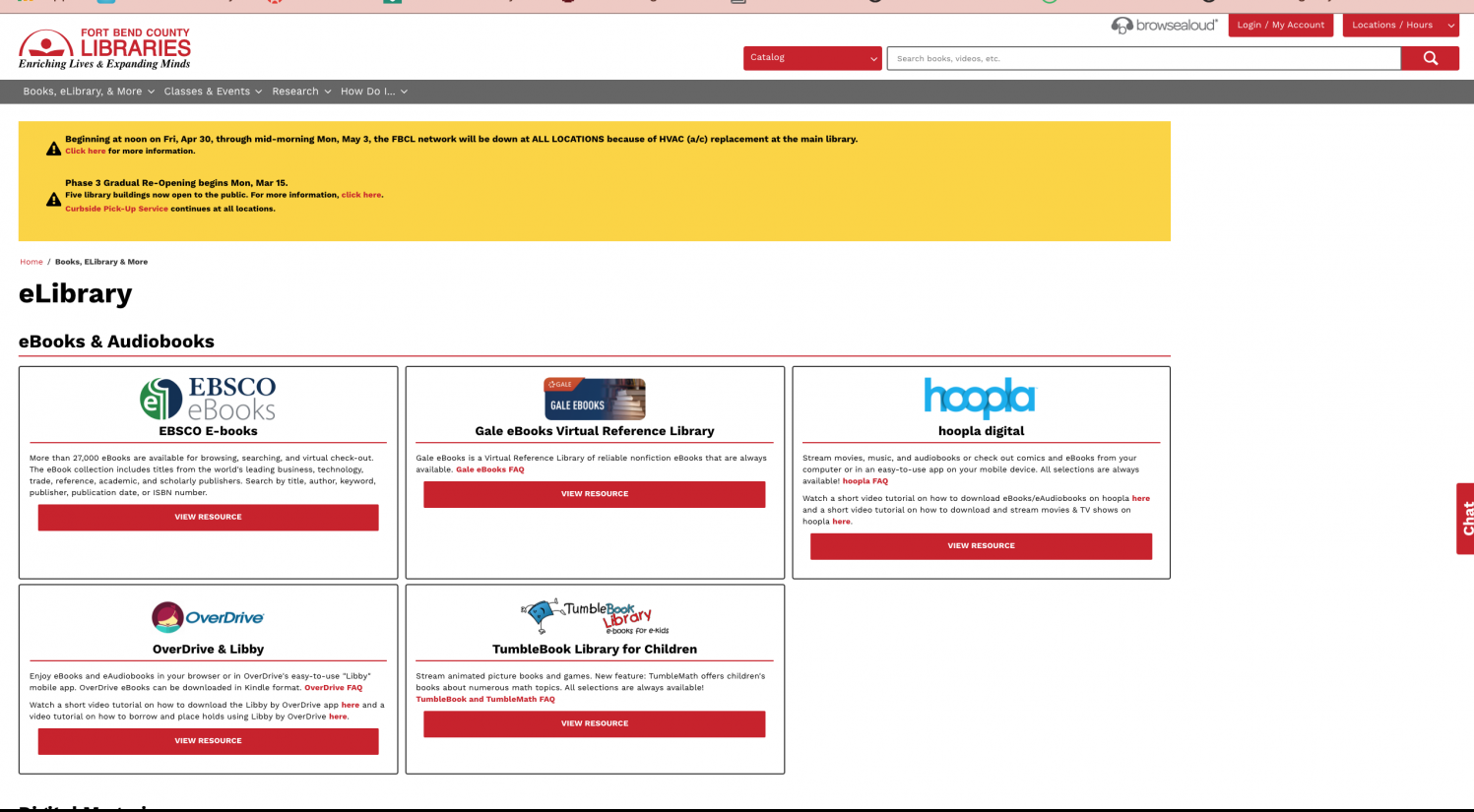Open the Books, eLibrary, & More menu
This screenshot has width=1474, height=812.
click(89, 92)
